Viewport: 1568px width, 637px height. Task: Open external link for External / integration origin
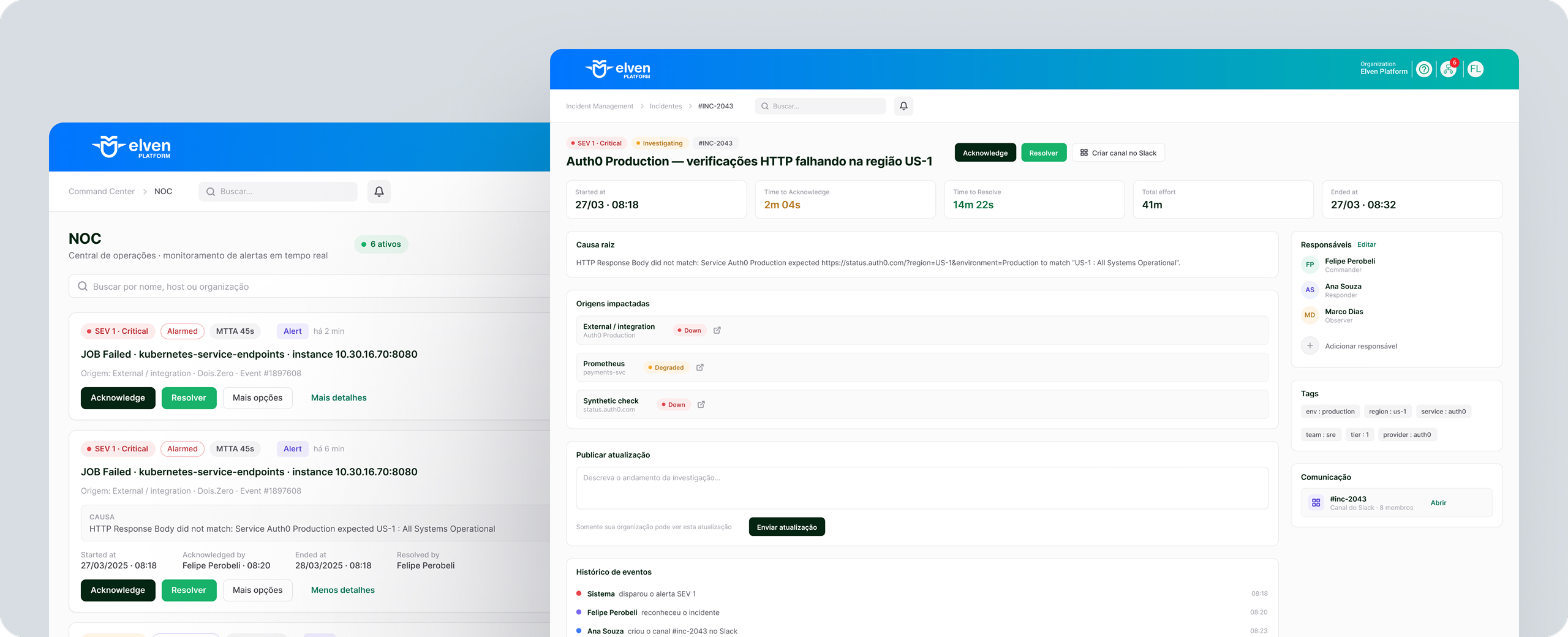click(717, 330)
